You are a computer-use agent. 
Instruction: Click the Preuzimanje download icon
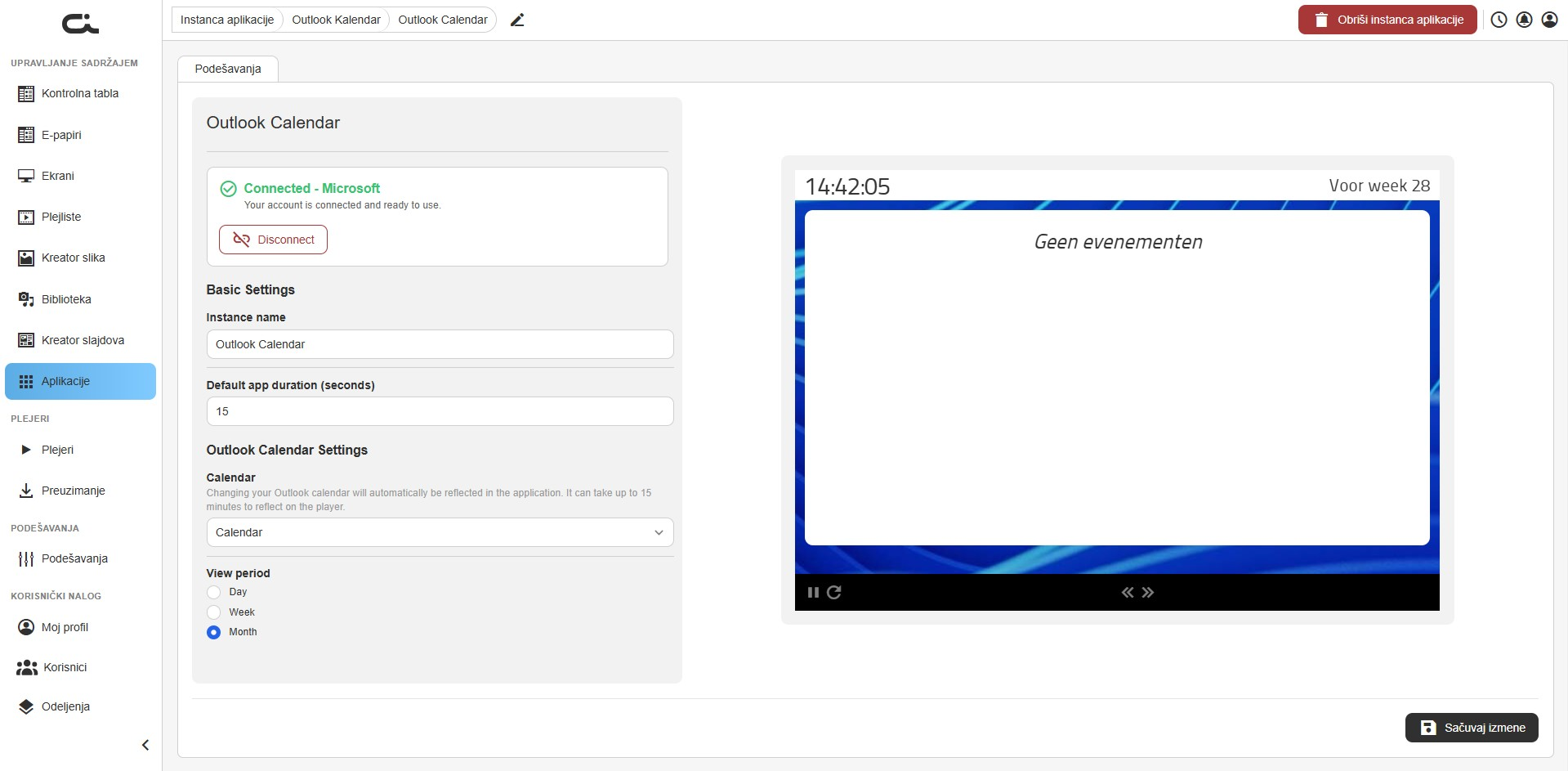coord(26,491)
